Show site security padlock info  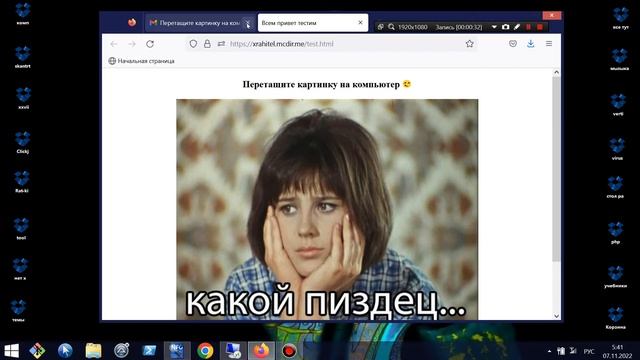point(207,44)
